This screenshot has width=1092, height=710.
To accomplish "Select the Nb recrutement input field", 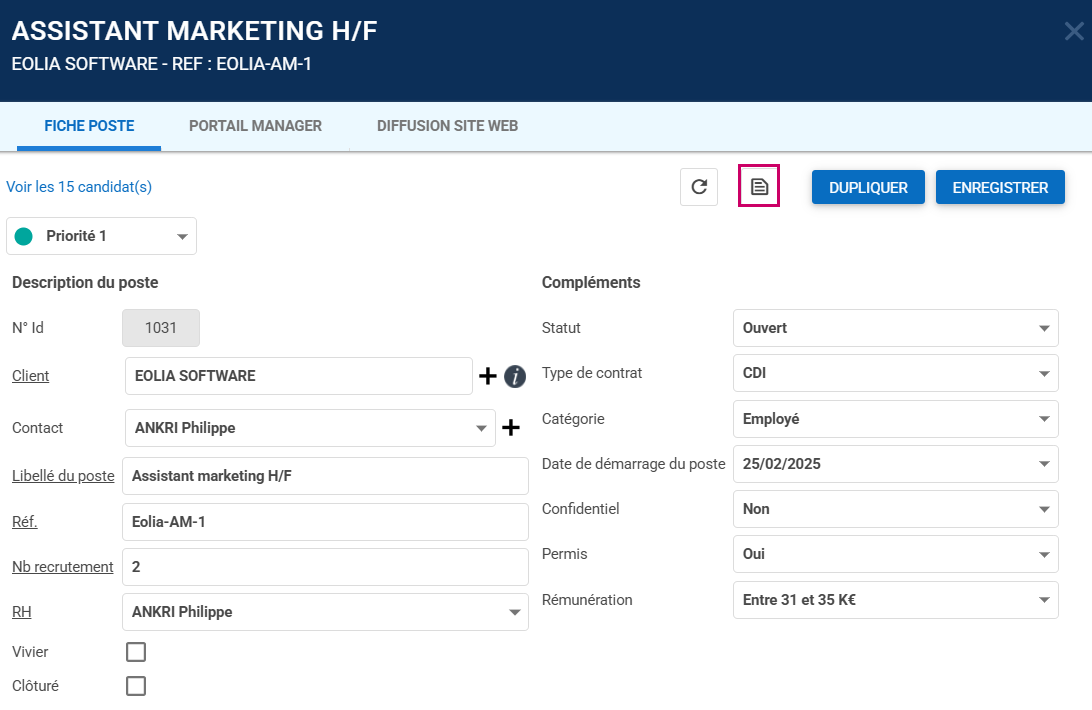I will (325, 567).
